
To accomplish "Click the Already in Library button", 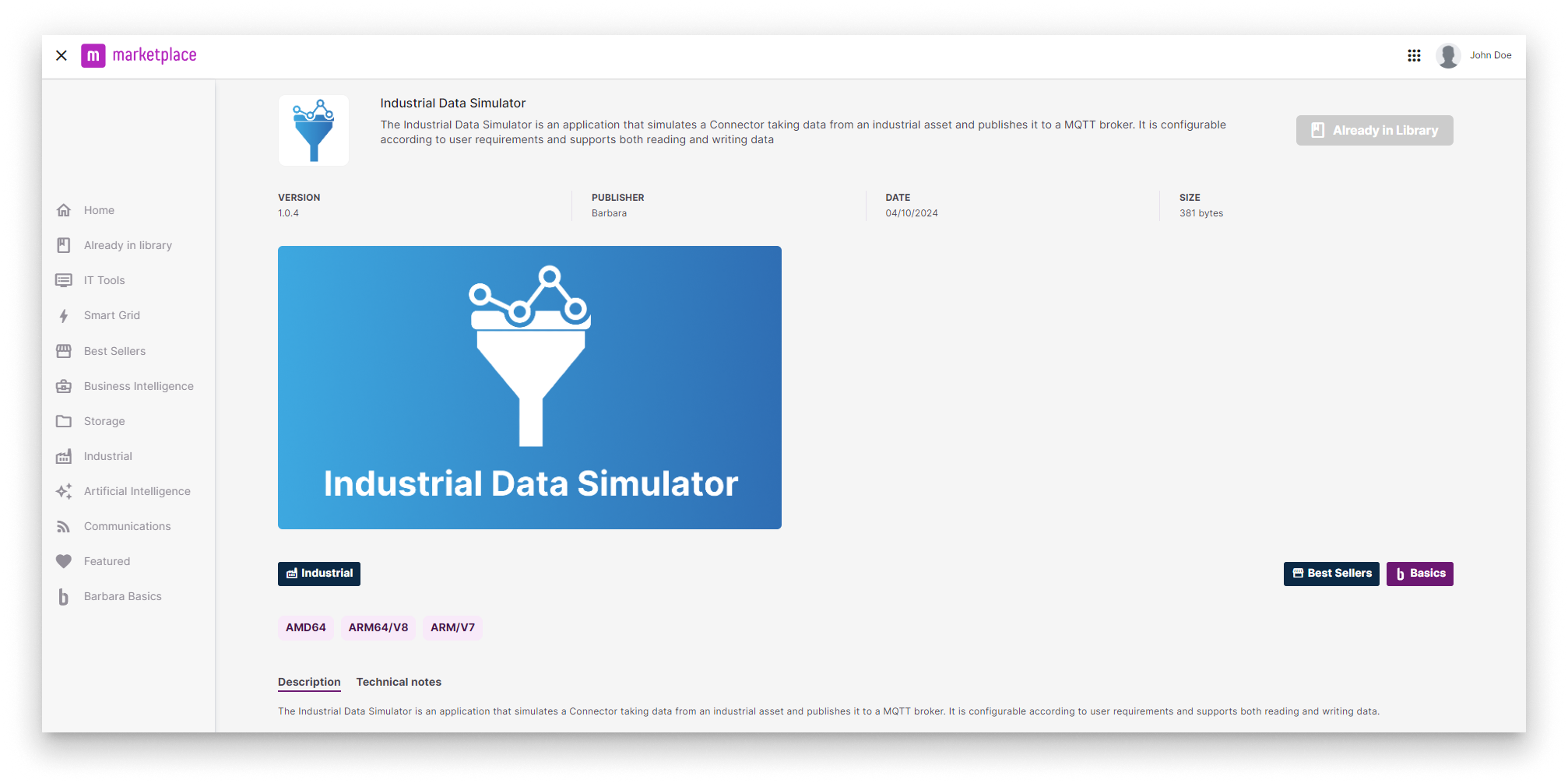I will tap(1374, 130).
